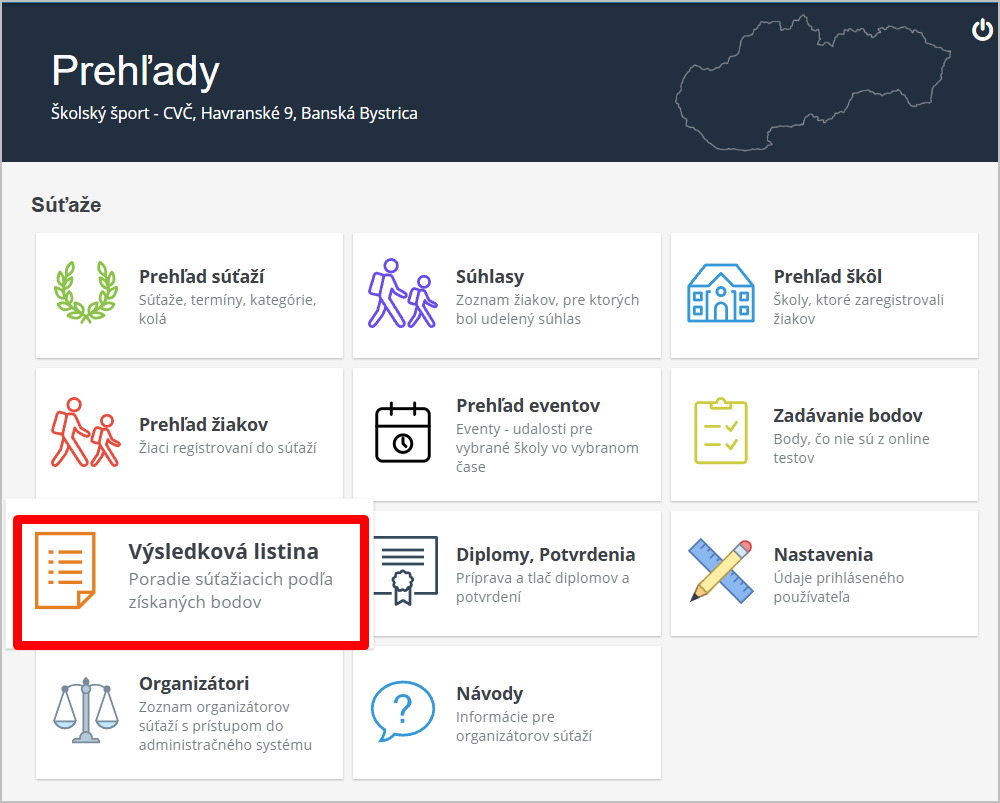Viewport: 1000px width, 803px height.
Task: Open the Súhlasy heading
Action: pos(490,277)
